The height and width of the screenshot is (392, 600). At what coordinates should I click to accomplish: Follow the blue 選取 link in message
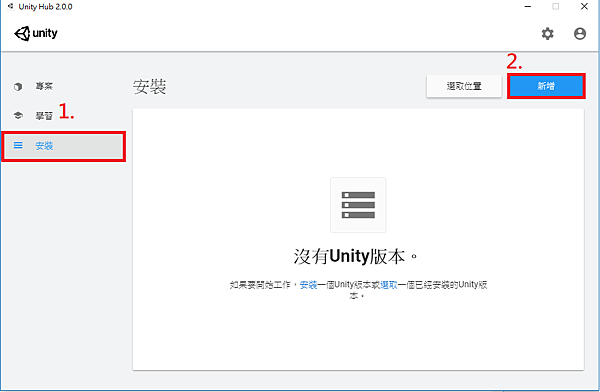pos(389,285)
